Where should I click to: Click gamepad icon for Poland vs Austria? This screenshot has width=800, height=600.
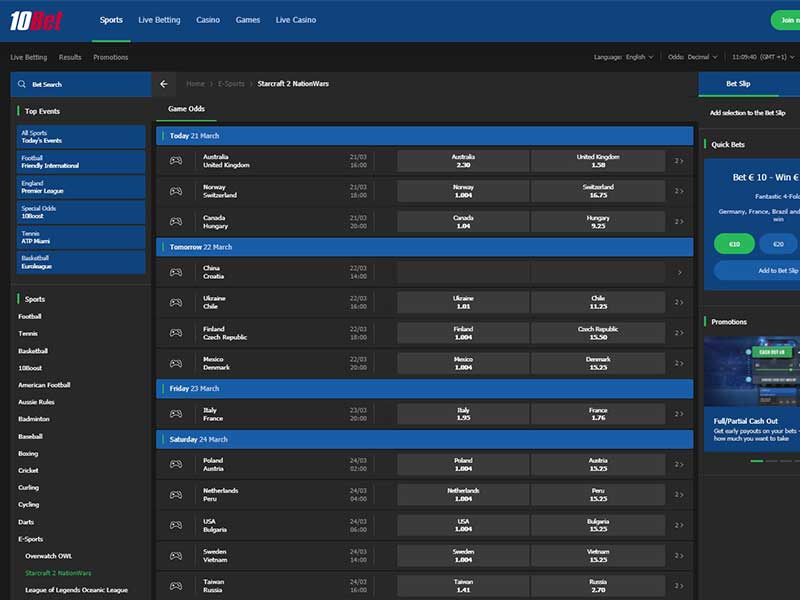(176, 464)
